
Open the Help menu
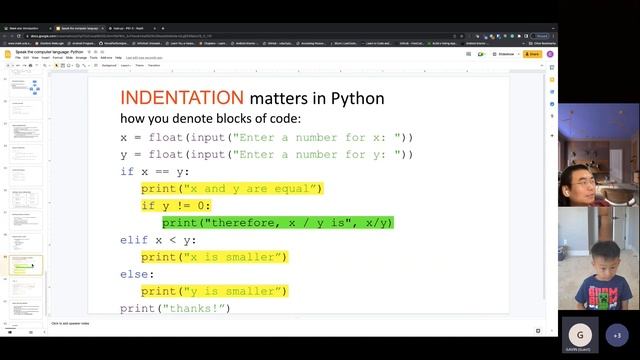point(118,58)
